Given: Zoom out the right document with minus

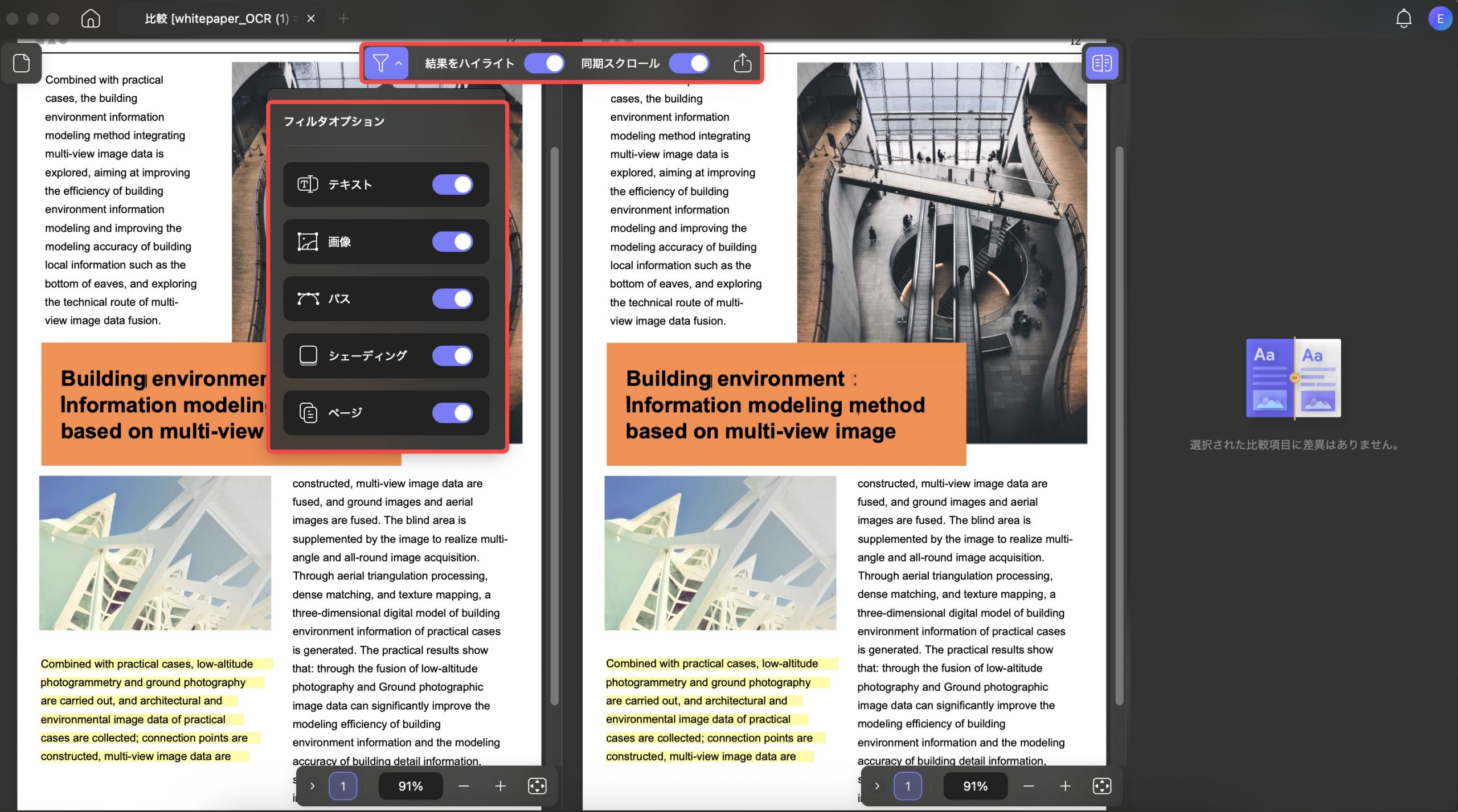Looking at the screenshot, I should tap(1029, 786).
